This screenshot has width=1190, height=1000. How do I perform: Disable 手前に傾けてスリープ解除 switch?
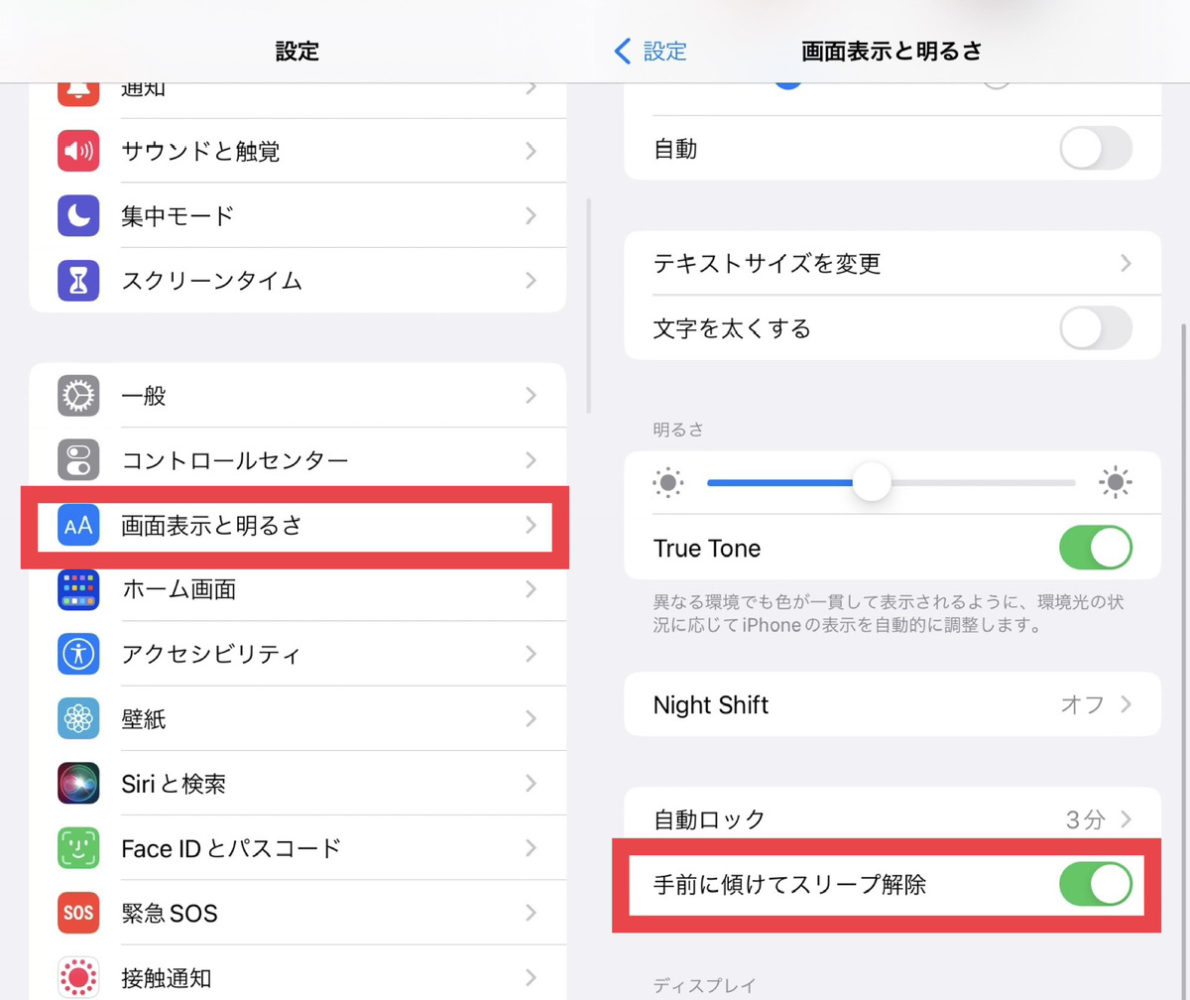click(1095, 885)
